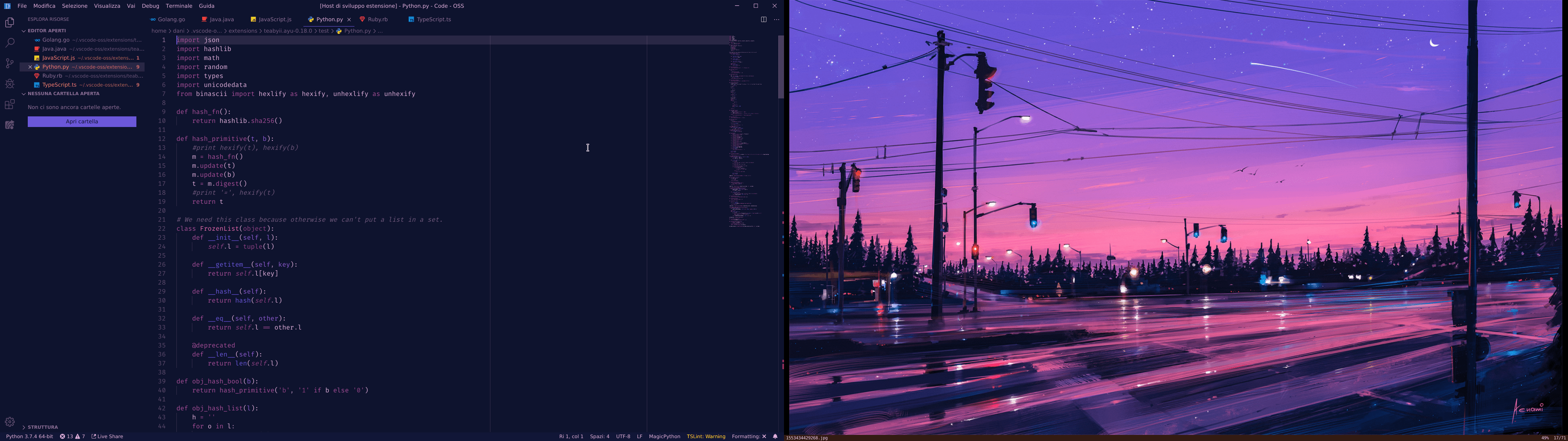Open the Extensions view icon
Viewport: 1568px width, 441px height.
tap(10, 104)
